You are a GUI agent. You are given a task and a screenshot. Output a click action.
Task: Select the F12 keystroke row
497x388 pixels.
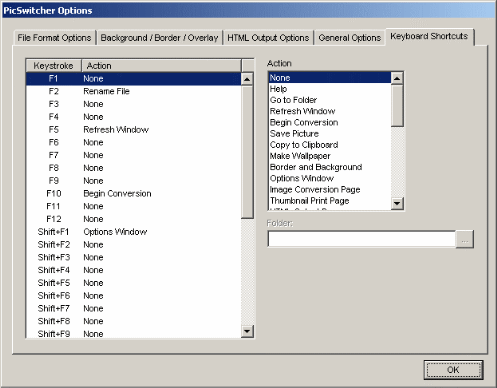click(134, 219)
